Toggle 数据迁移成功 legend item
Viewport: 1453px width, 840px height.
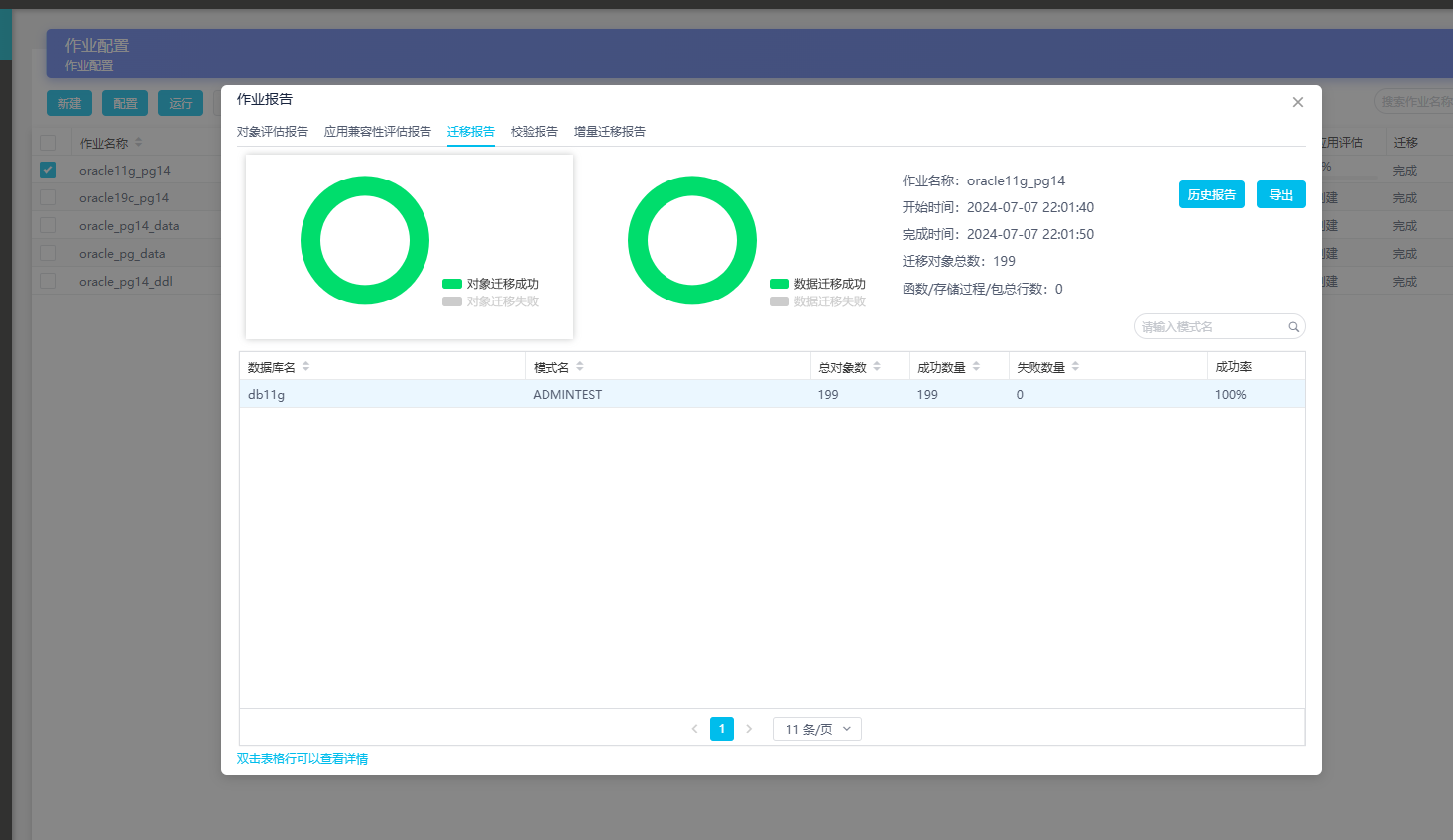(817, 284)
